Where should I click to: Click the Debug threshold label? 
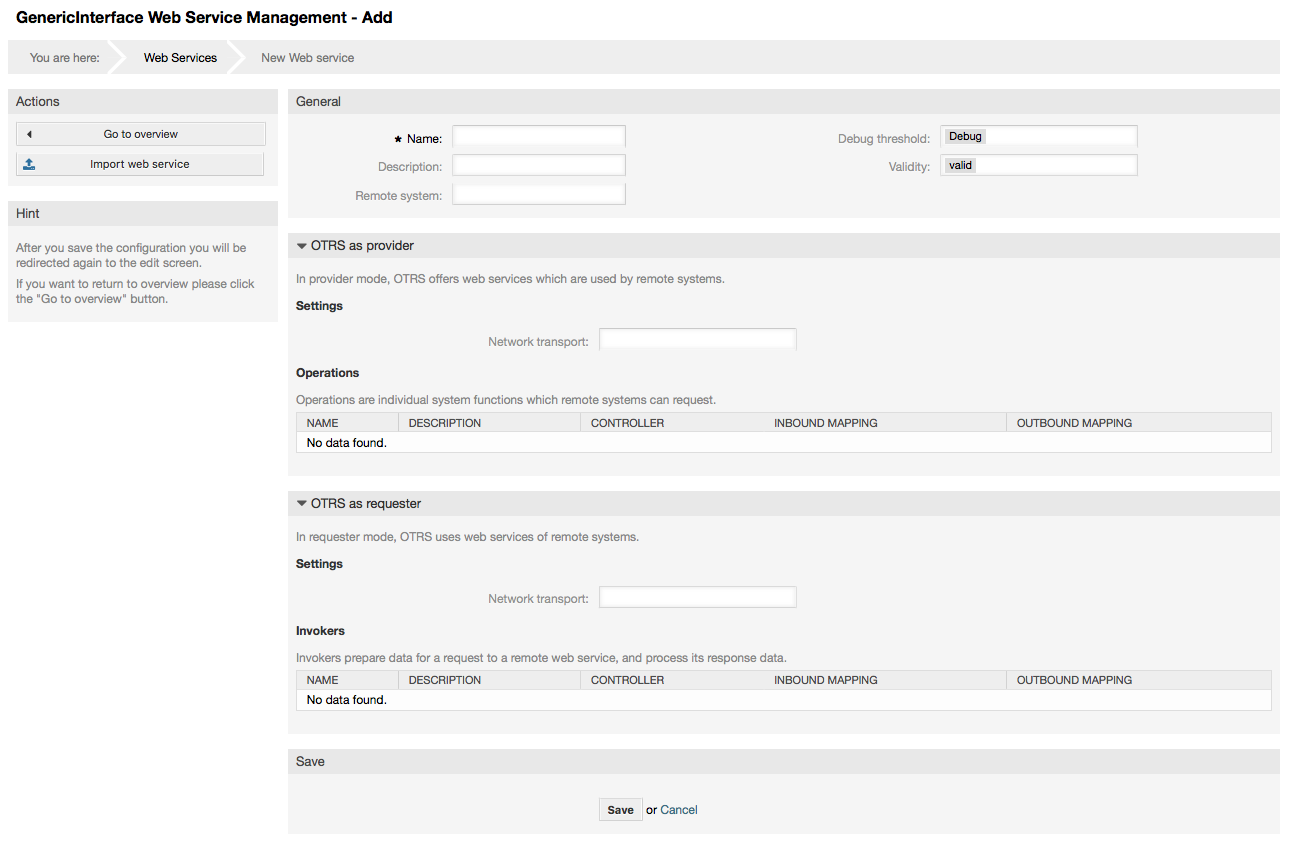click(884, 138)
